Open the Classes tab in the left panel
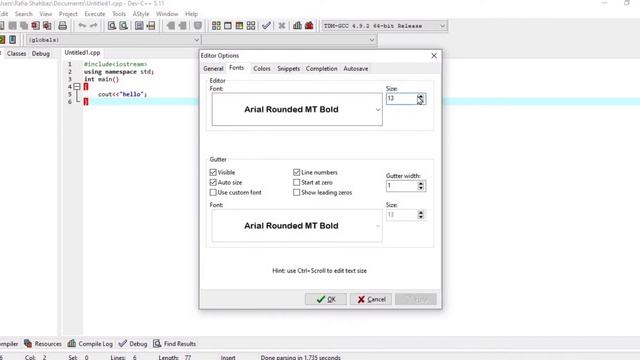This screenshot has width=640, height=360. (16, 53)
